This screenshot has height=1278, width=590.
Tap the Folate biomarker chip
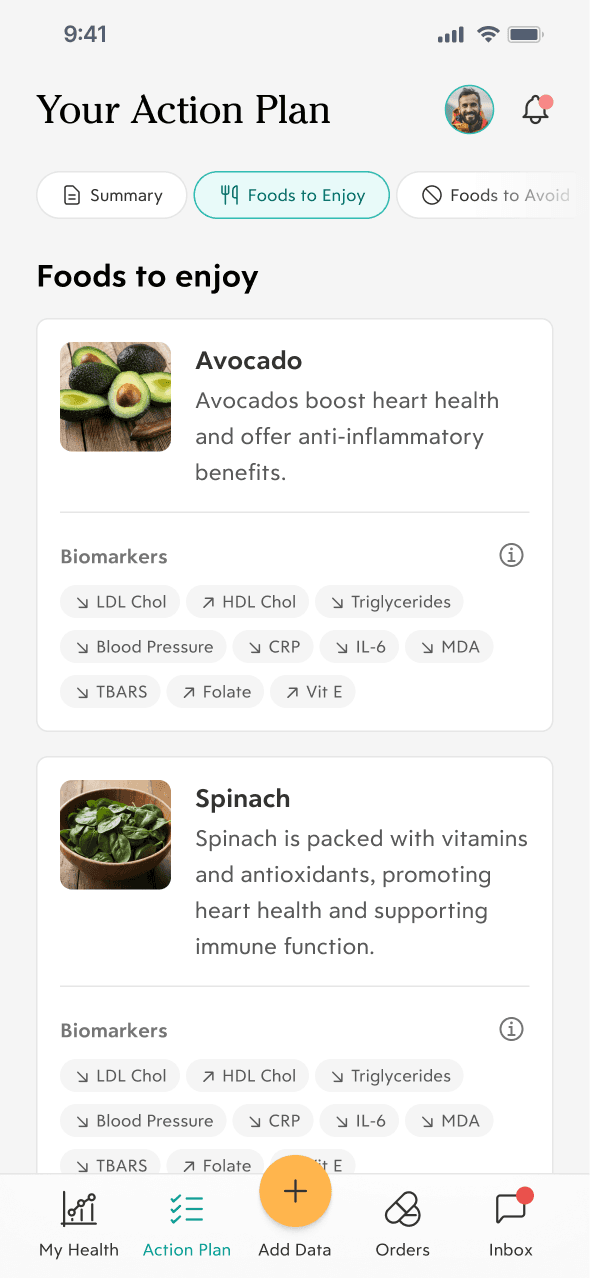pos(215,691)
